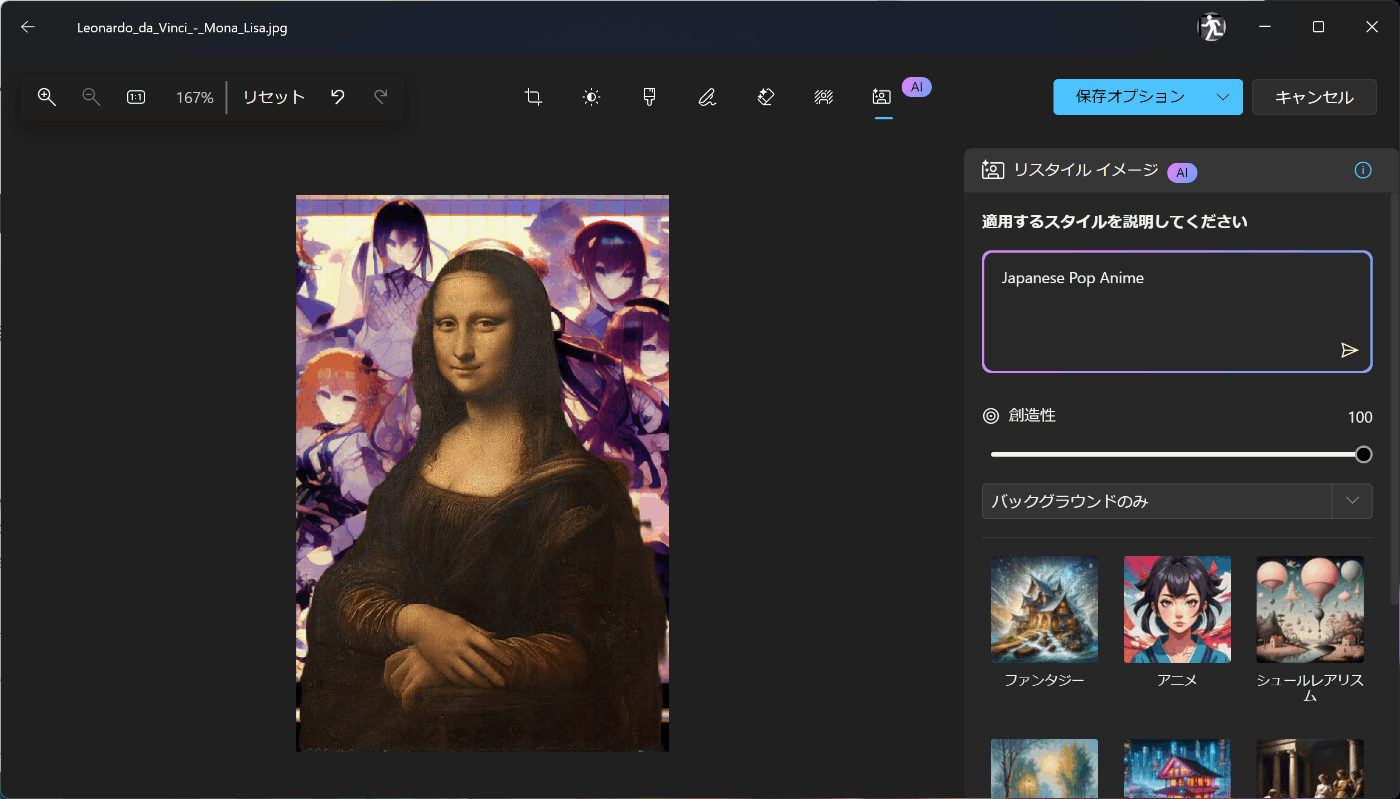Click the リスタイル イメージ panel title
The image size is (1400, 799).
click(x=1085, y=170)
